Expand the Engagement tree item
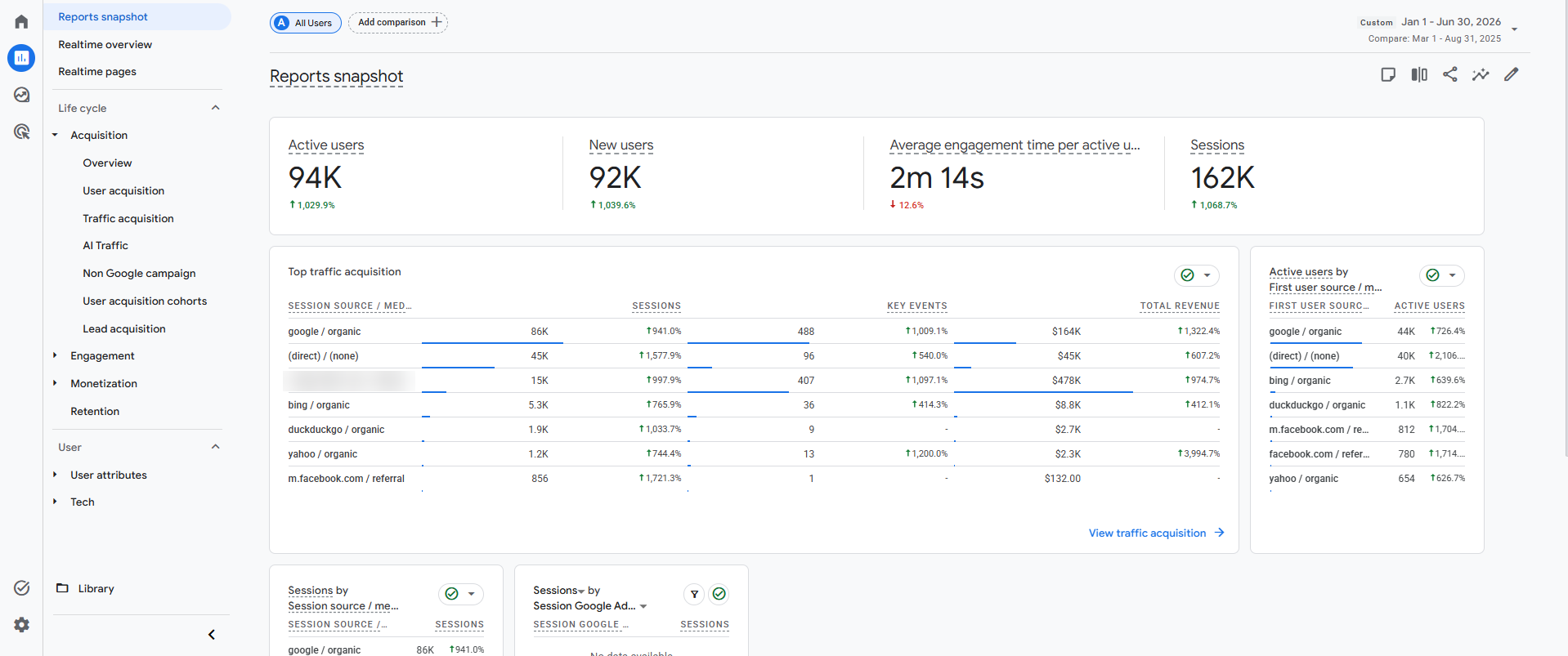 point(55,355)
